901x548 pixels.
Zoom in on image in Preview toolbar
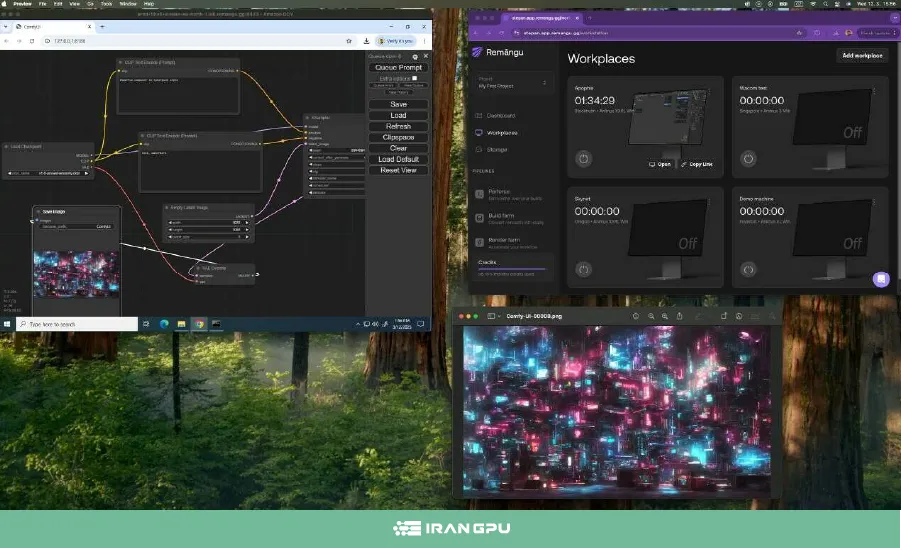point(666,316)
